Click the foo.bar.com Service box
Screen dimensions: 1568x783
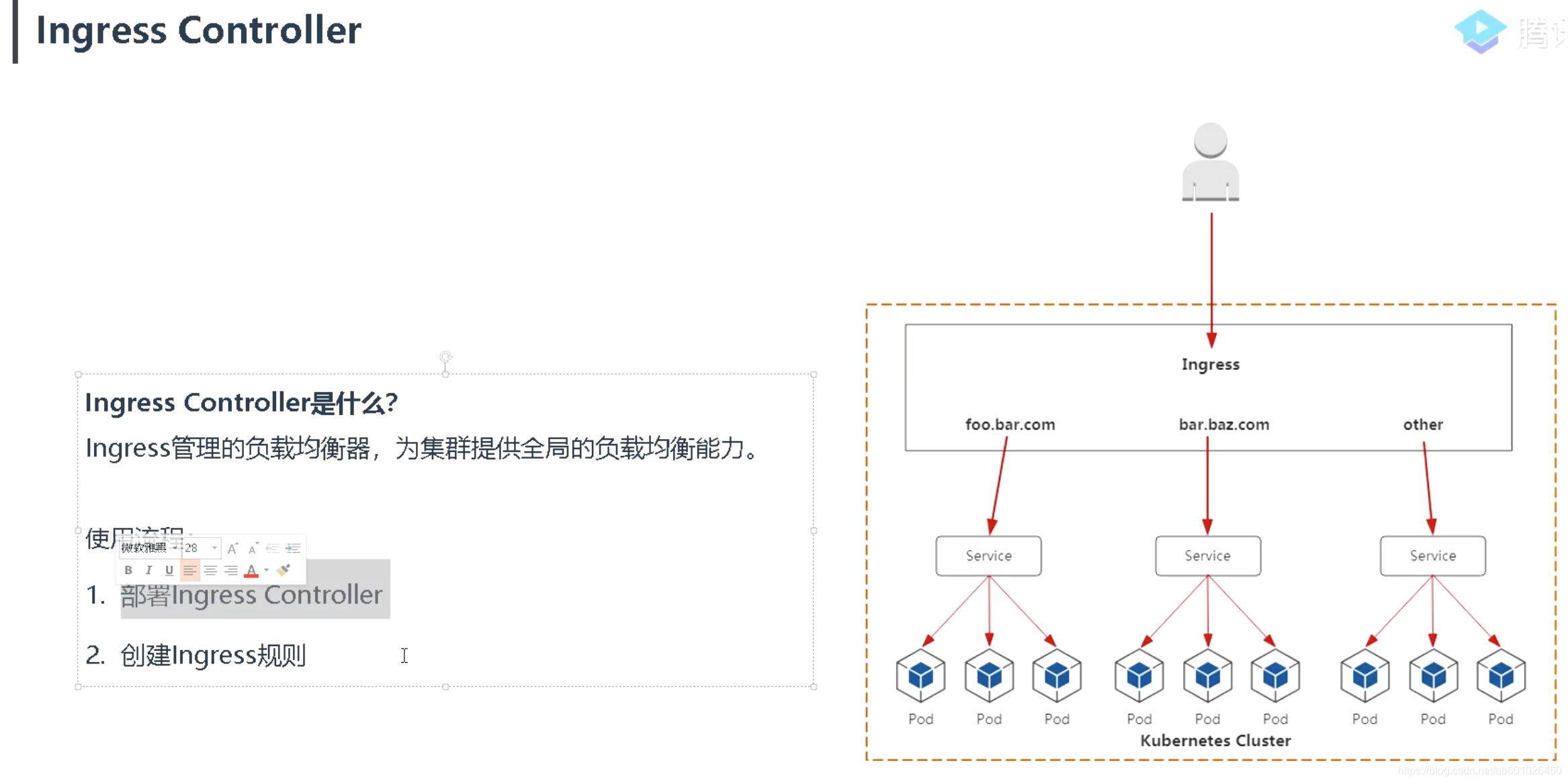coord(985,555)
